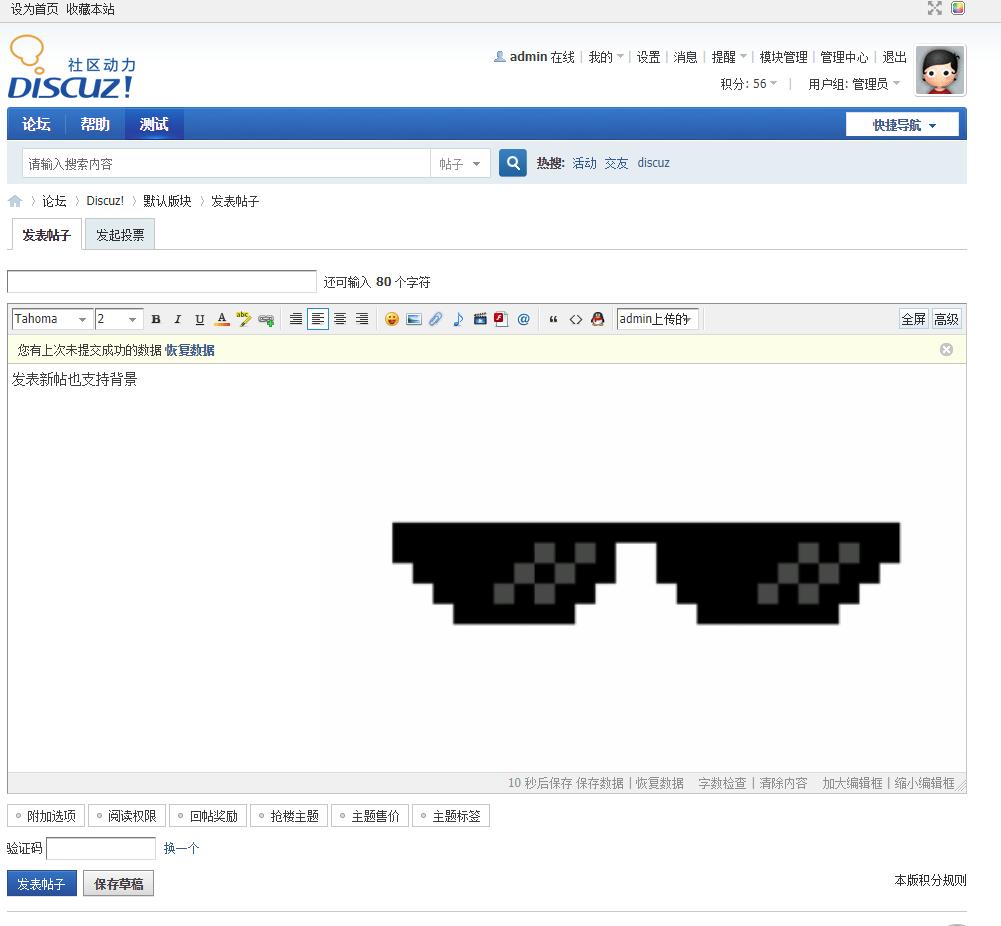
Task: Open hot search link 活动
Action: [584, 163]
